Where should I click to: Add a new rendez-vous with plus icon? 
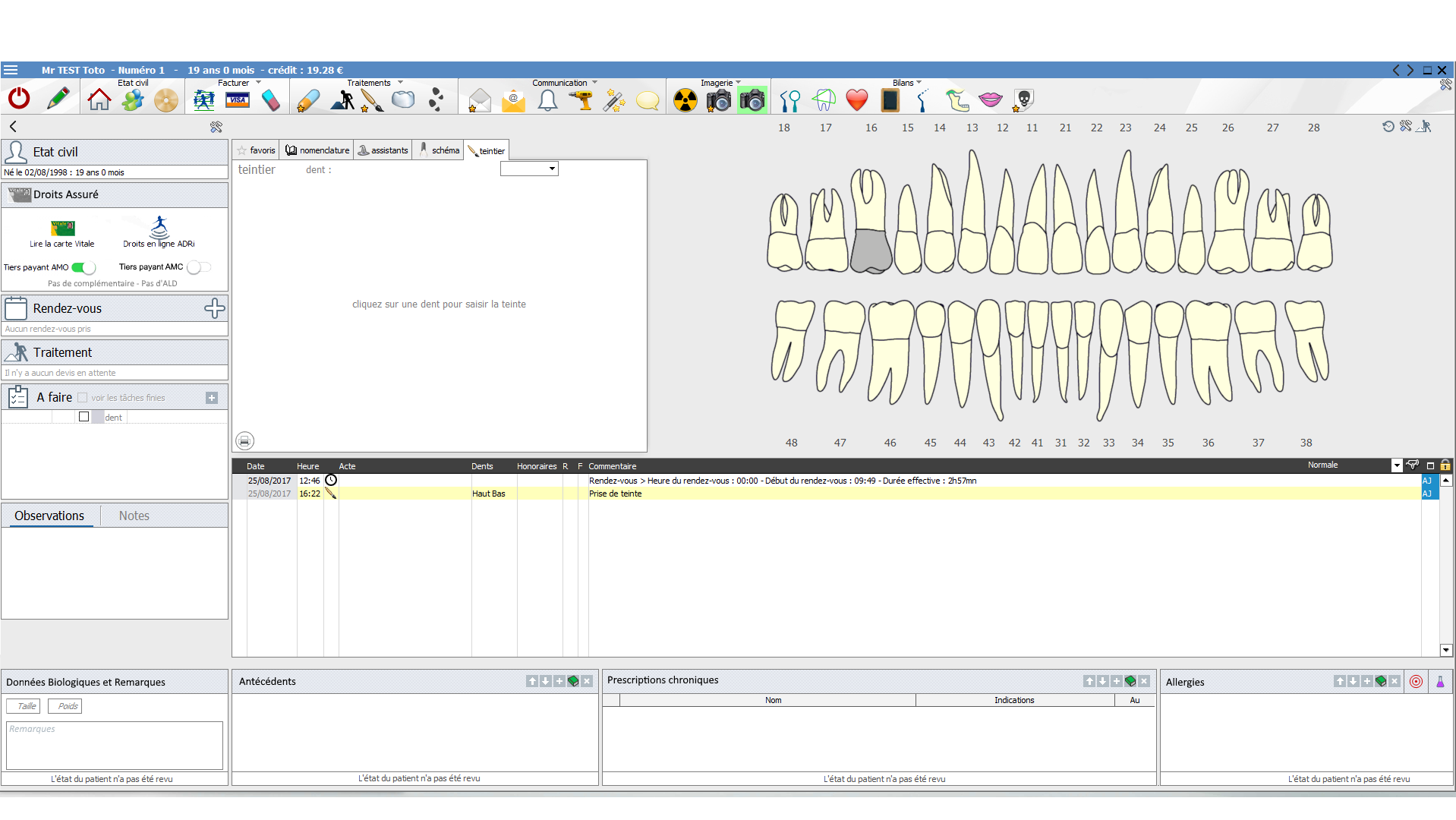(215, 308)
